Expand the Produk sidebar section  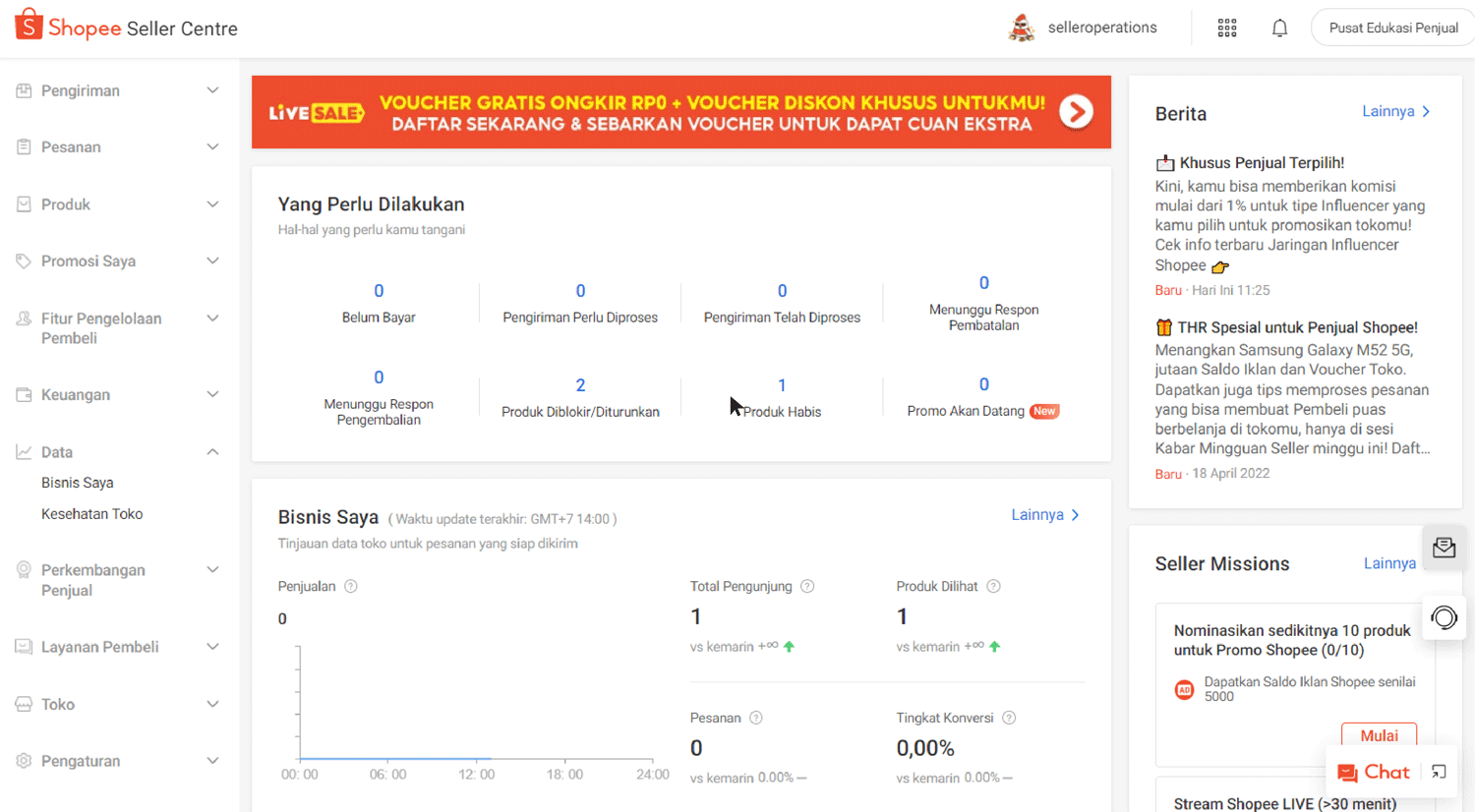pyautogui.click(x=117, y=203)
